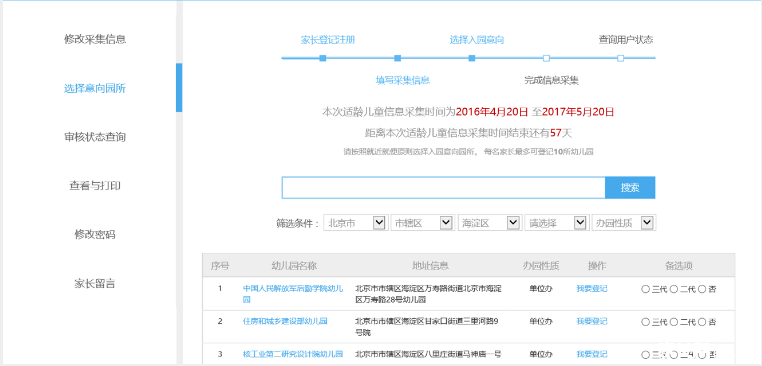The height and width of the screenshot is (366, 762).
Task: Click the 幼儿园名称 column header
Action: point(294,266)
